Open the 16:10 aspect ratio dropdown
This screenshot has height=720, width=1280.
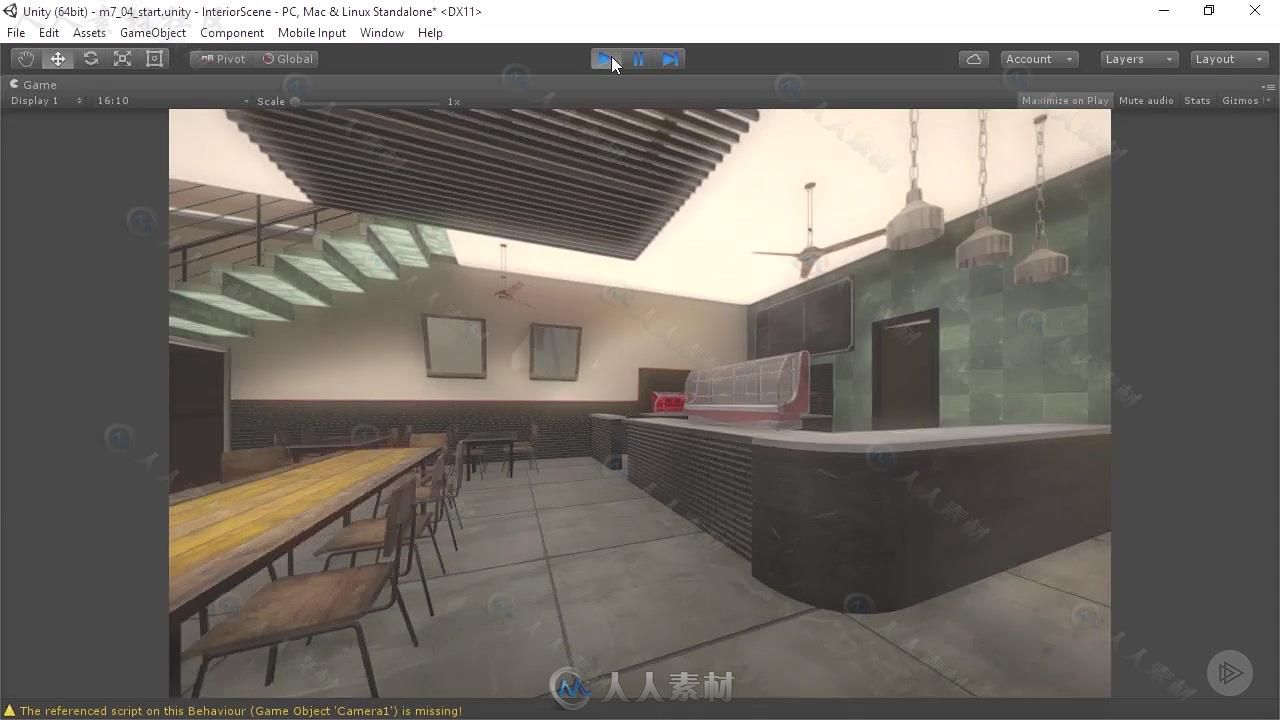tap(172, 101)
